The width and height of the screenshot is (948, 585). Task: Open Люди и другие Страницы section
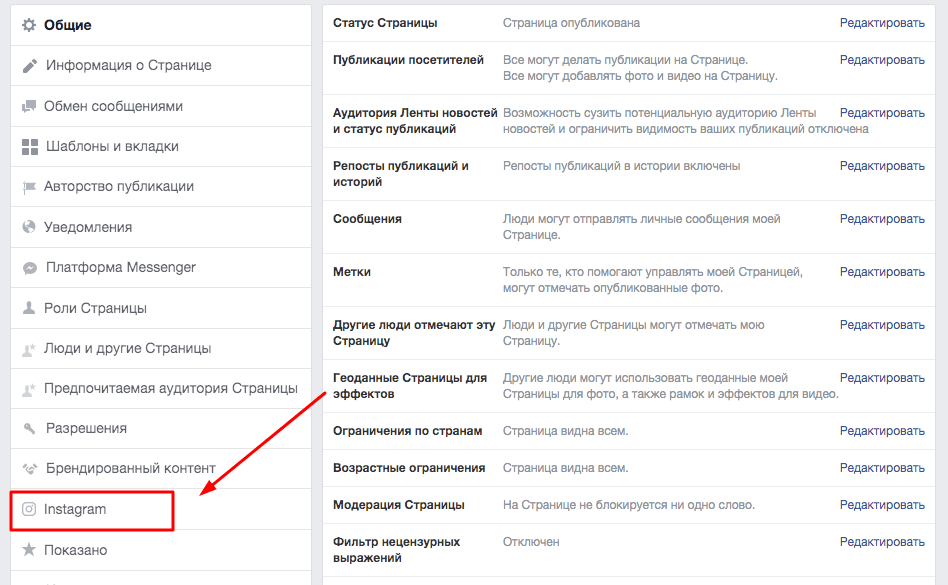click(127, 348)
